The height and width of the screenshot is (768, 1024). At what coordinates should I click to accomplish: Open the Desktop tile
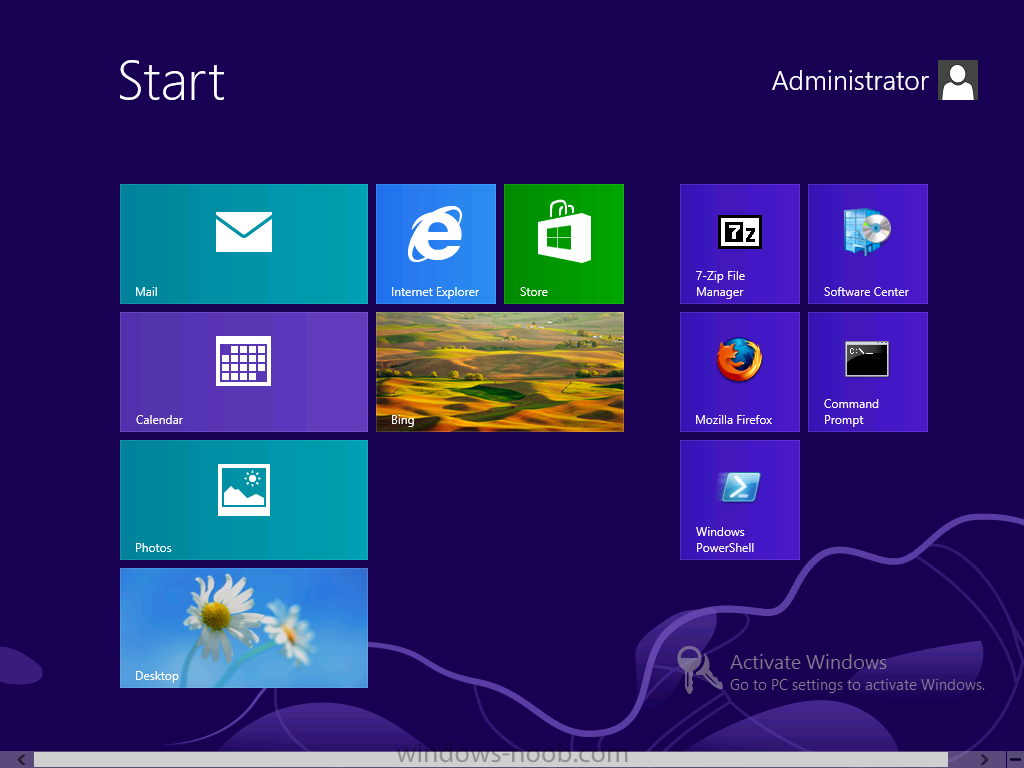point(244,628)
